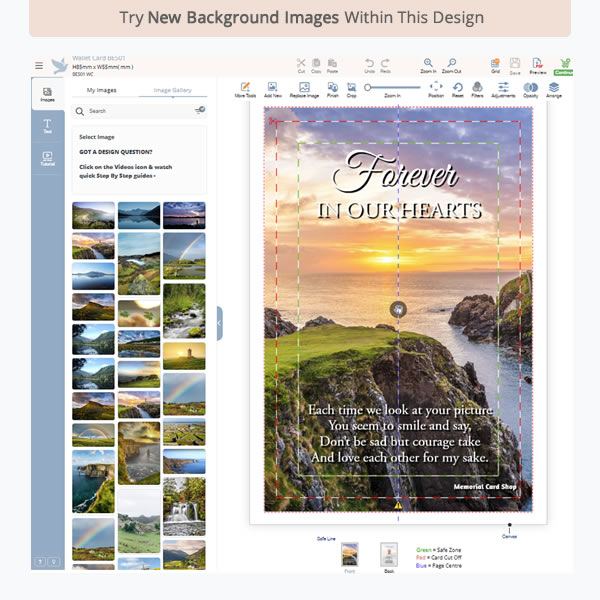Click the Zoom Out magnifier

tap(452, 64)
